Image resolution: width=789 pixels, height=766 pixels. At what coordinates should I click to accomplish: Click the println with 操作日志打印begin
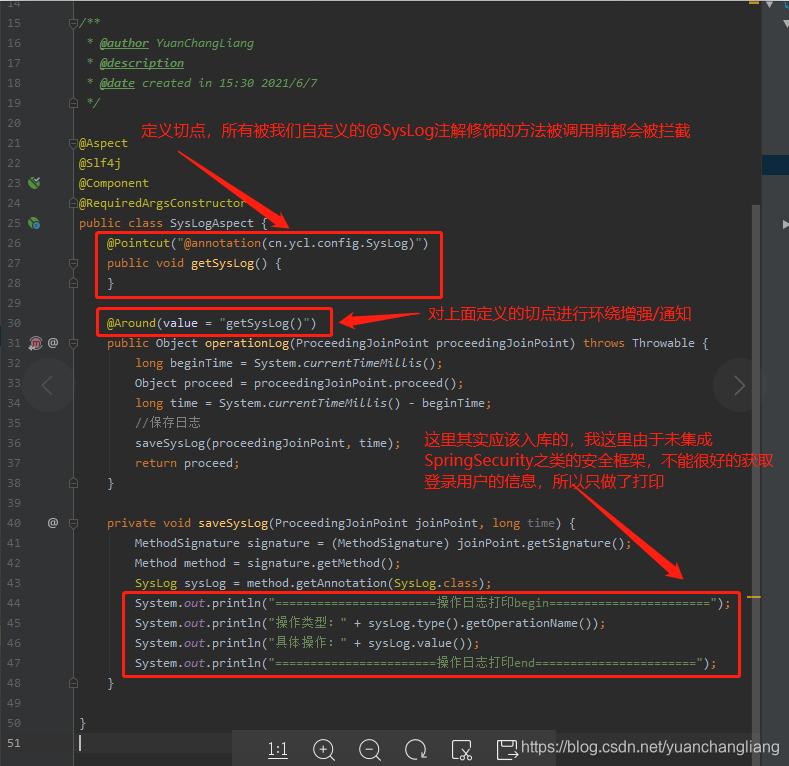click(x=433, y=603)
